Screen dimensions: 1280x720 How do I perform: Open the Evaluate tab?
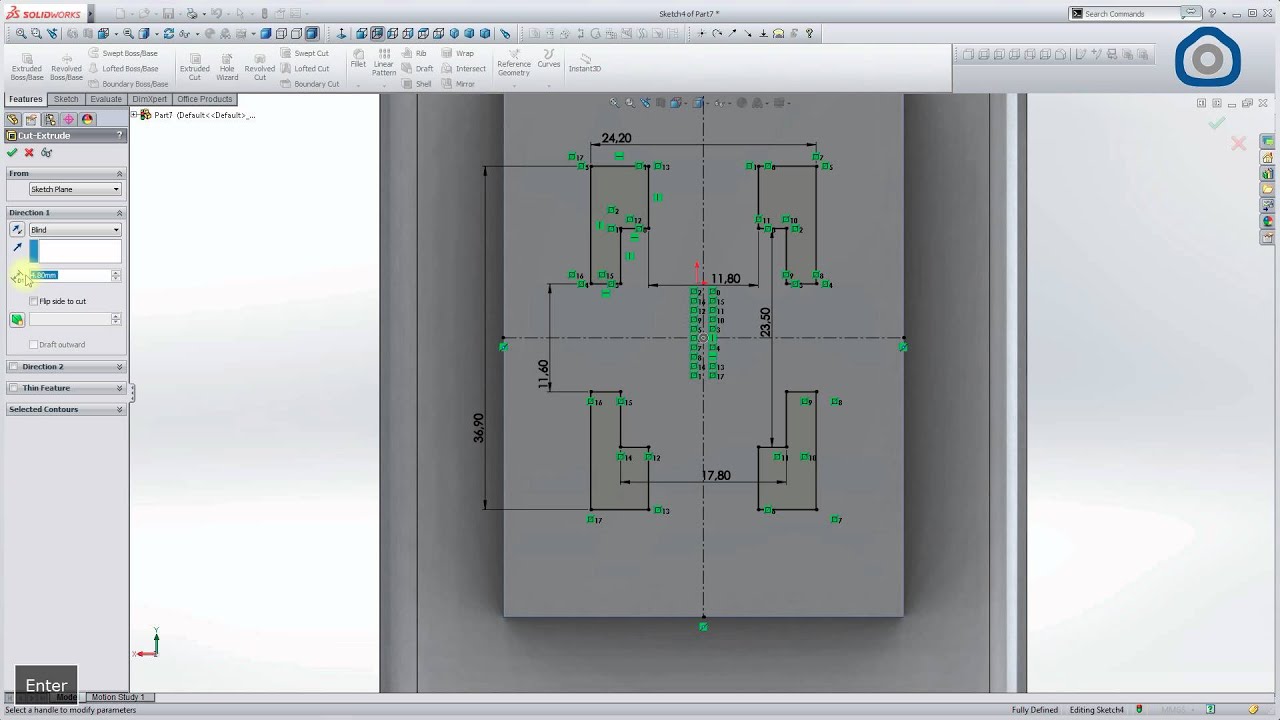click(106, 99)
